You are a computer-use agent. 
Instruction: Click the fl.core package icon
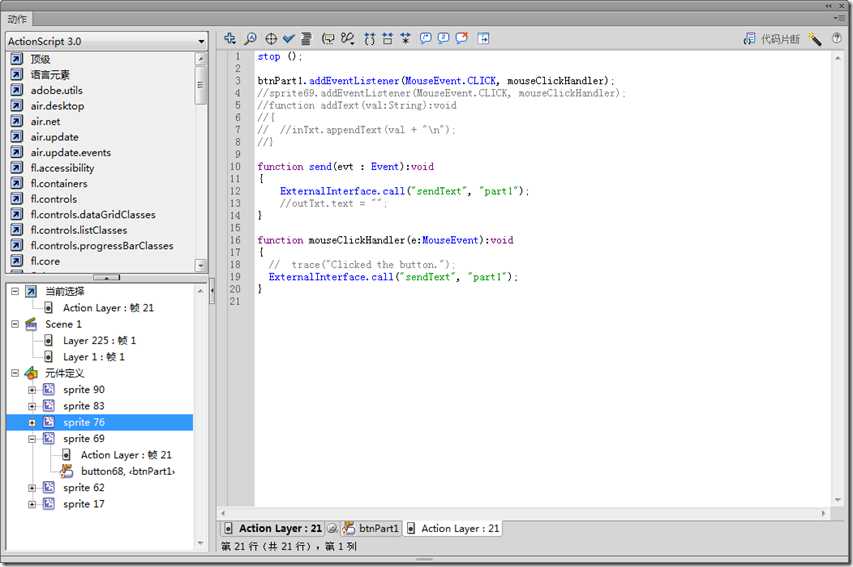click(x=17, y=261)
